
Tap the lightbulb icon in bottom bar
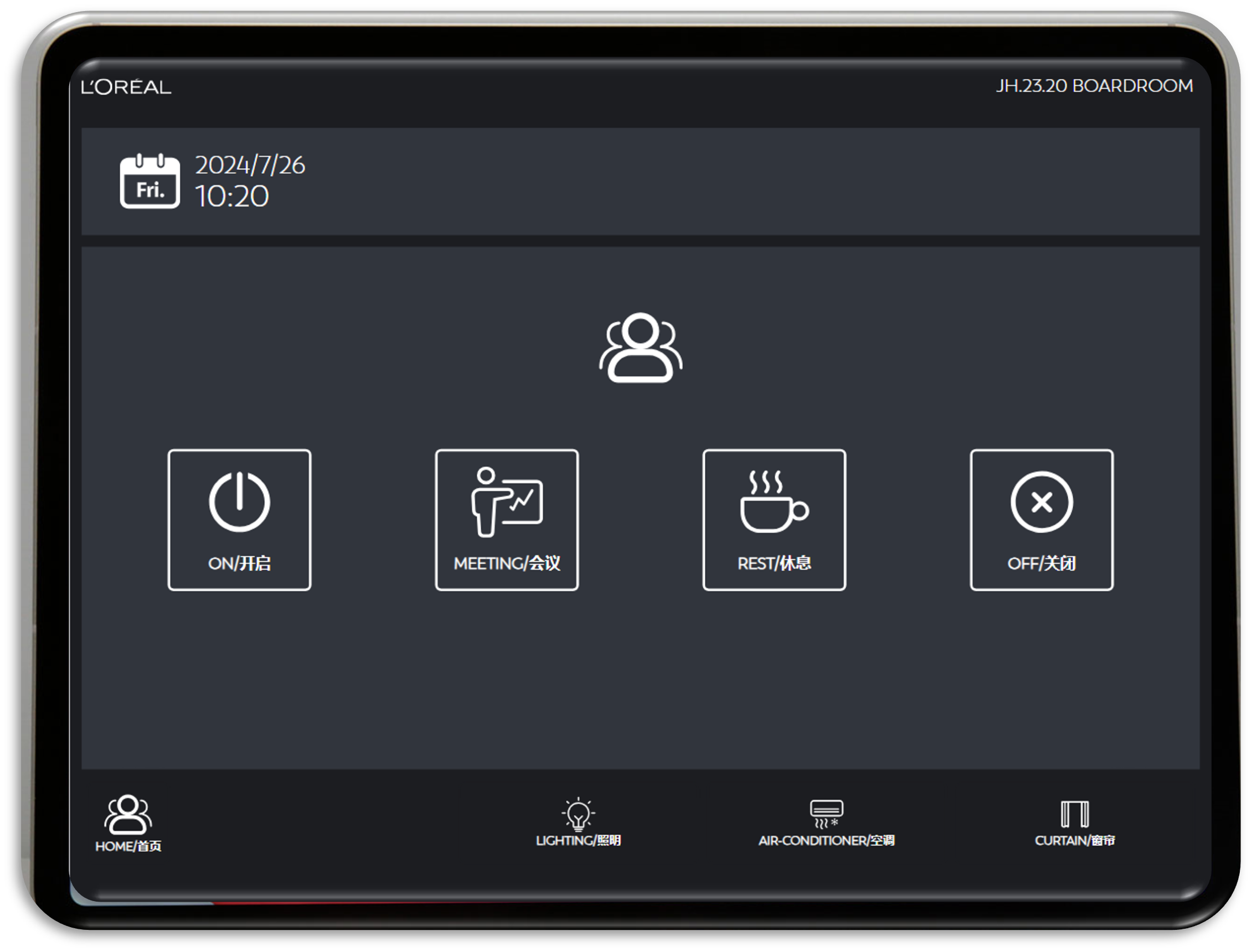(x=578, y=814)
